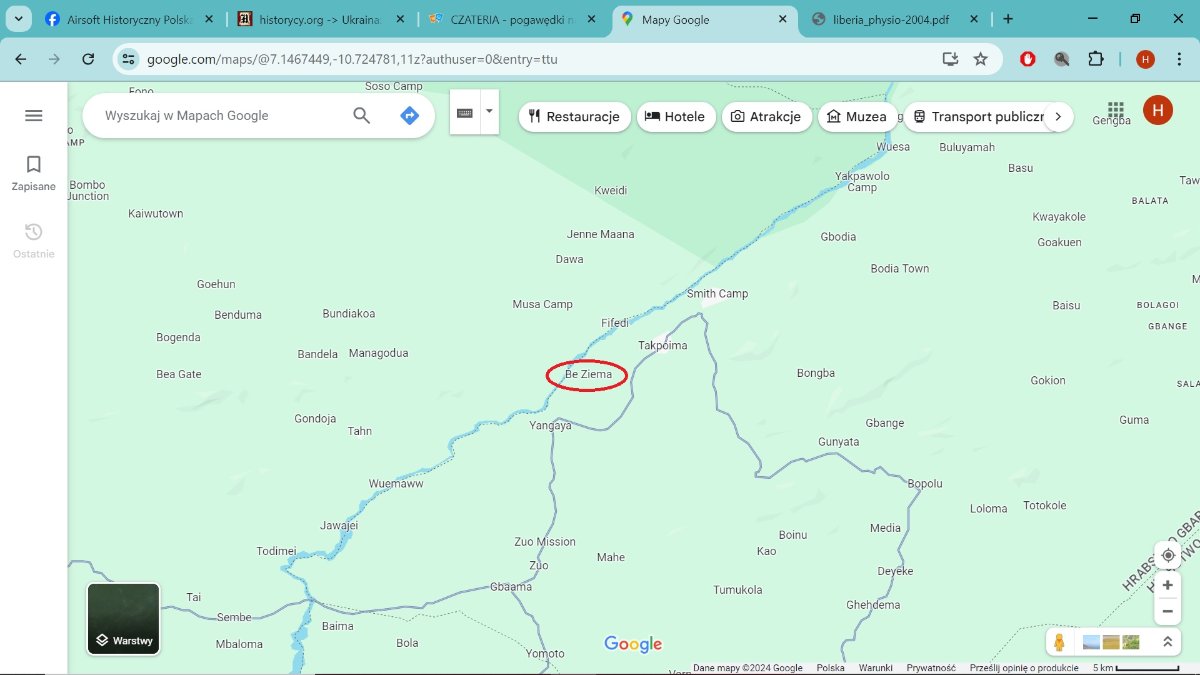Image resolution: width=1200 pixels, height=675 pixels.
Task: Expand the input tools dropdown arrow
Action: point(489,112)
